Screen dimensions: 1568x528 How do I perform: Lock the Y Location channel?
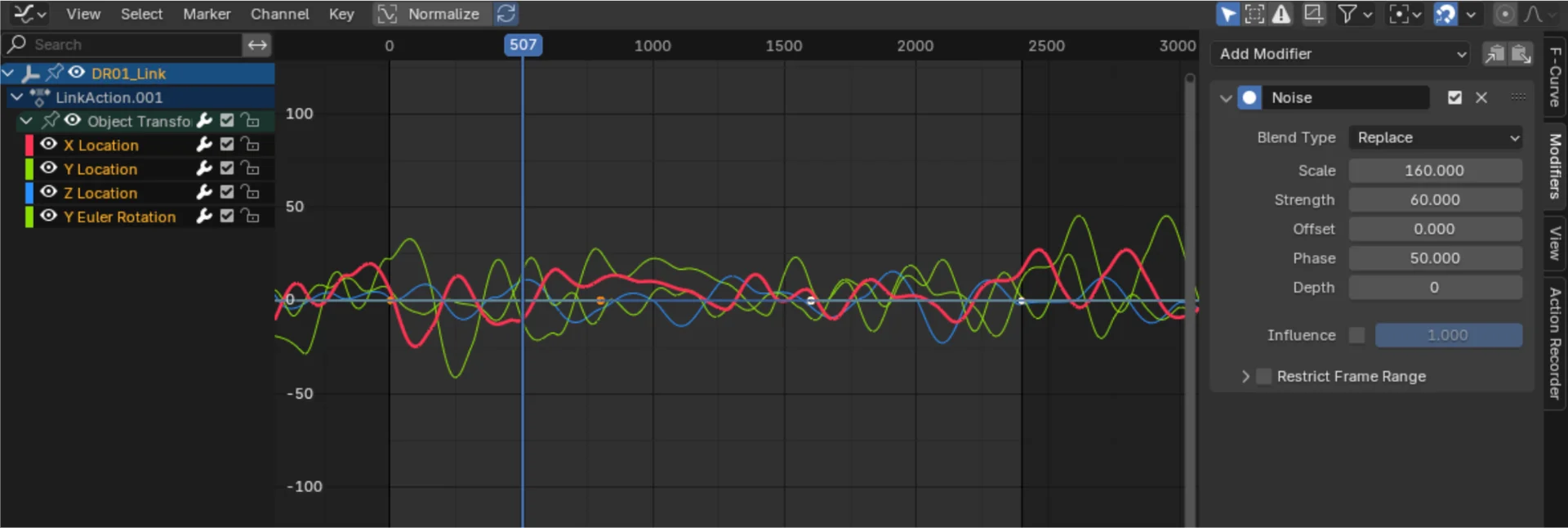250,168
